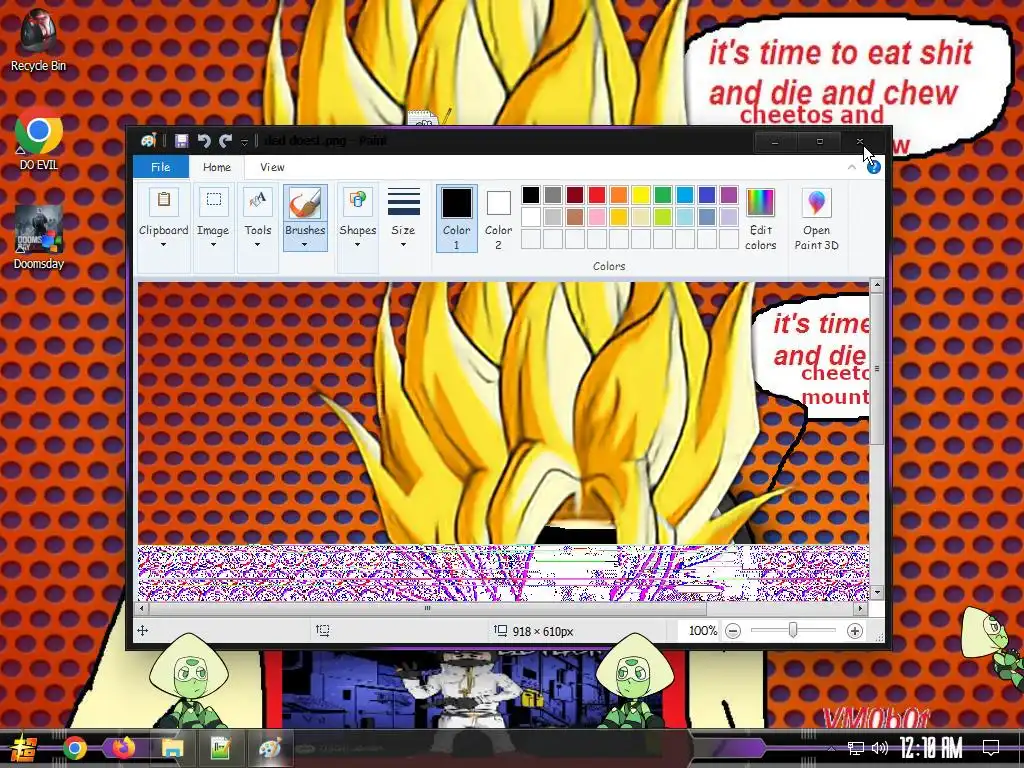
Task: Click the Paint app icon in the title bar
Action: pos(148,140)
